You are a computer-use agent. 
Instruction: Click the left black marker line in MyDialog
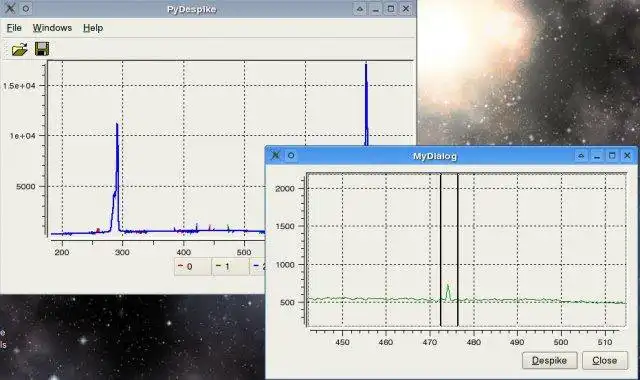tap(440, 250)
